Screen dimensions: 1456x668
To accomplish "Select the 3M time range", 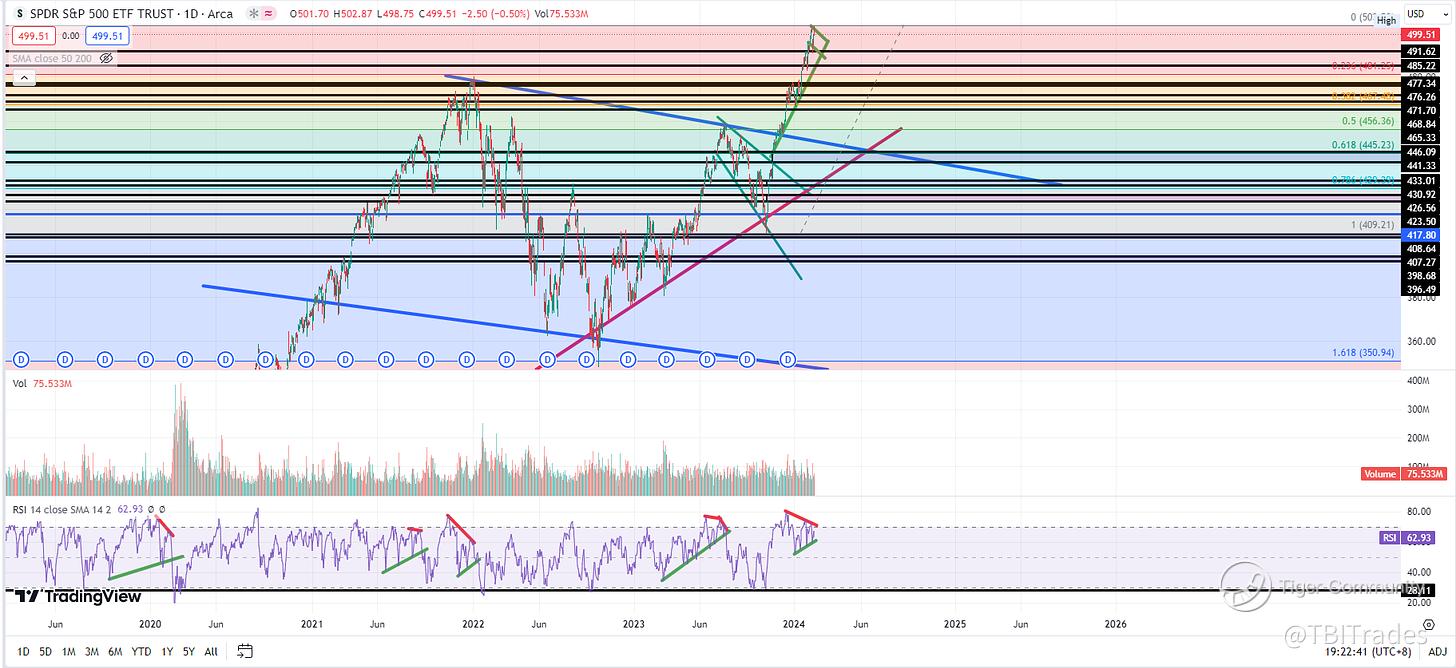I will pyautogui.click(x=93, y=651).
